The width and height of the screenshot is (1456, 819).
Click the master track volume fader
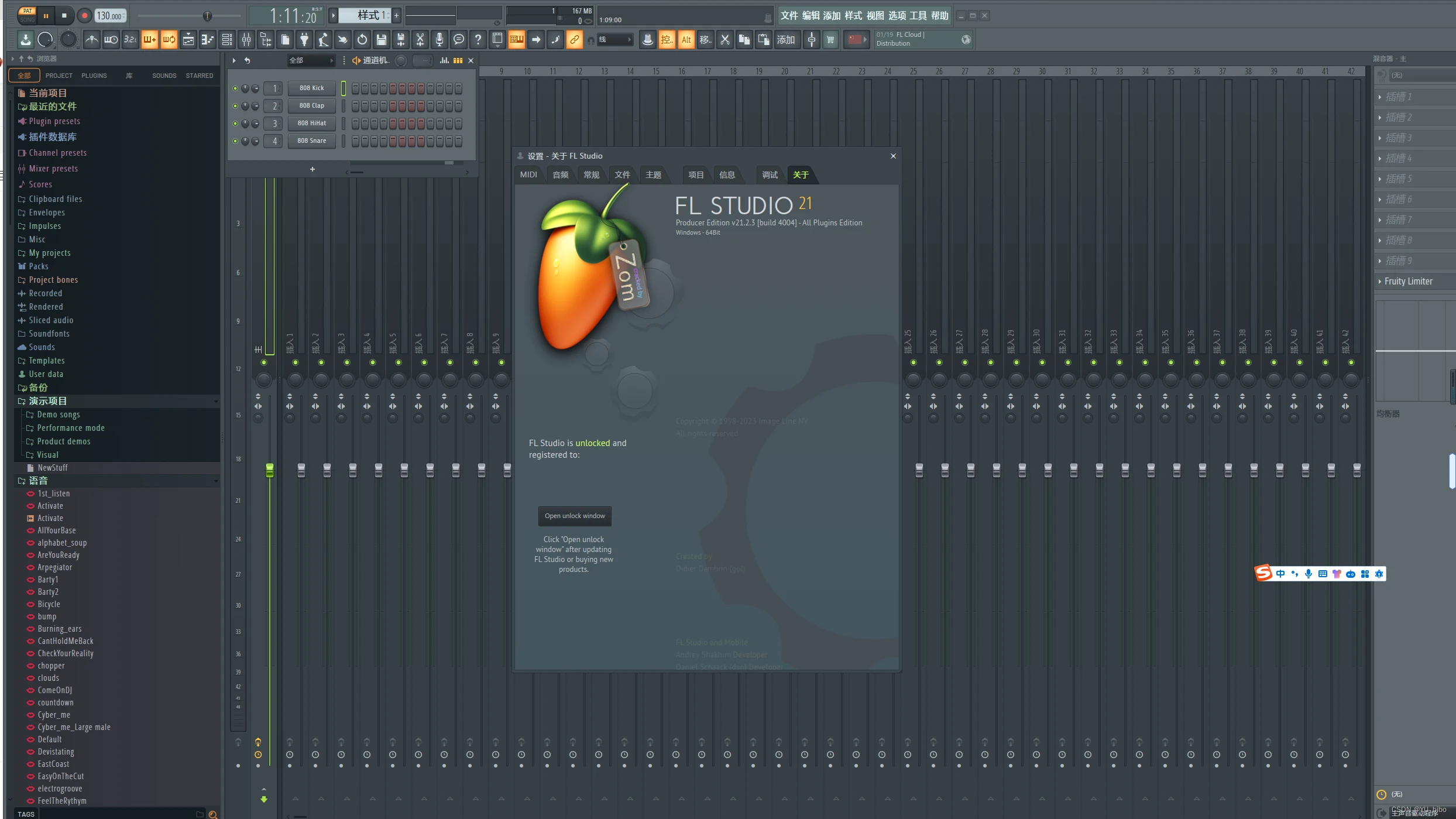(270, 470)
